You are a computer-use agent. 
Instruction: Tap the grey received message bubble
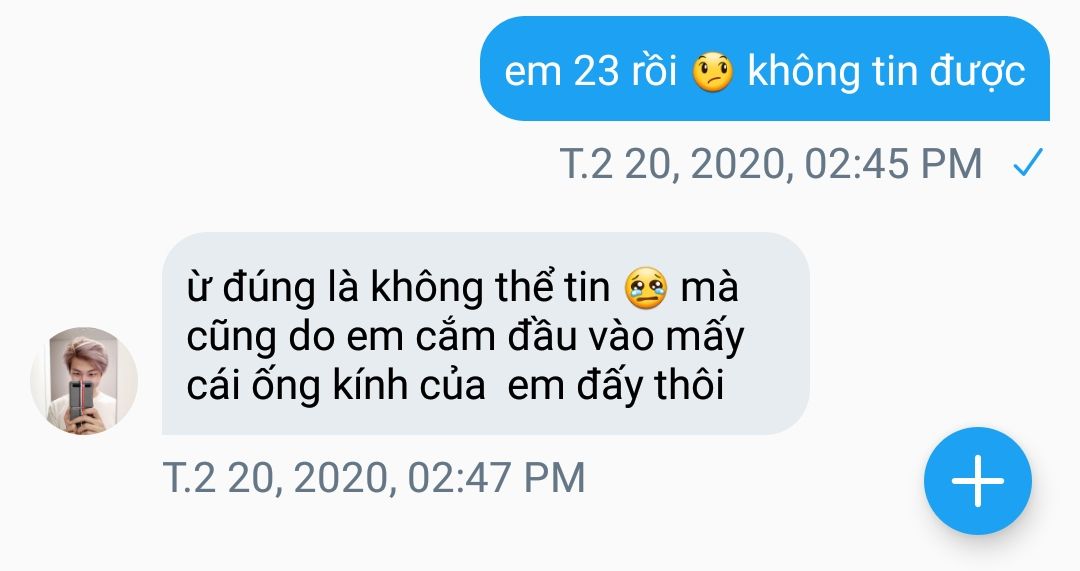(486, 333)
